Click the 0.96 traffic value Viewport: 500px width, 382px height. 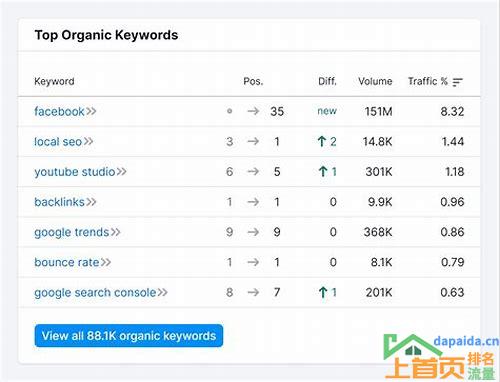452,202
